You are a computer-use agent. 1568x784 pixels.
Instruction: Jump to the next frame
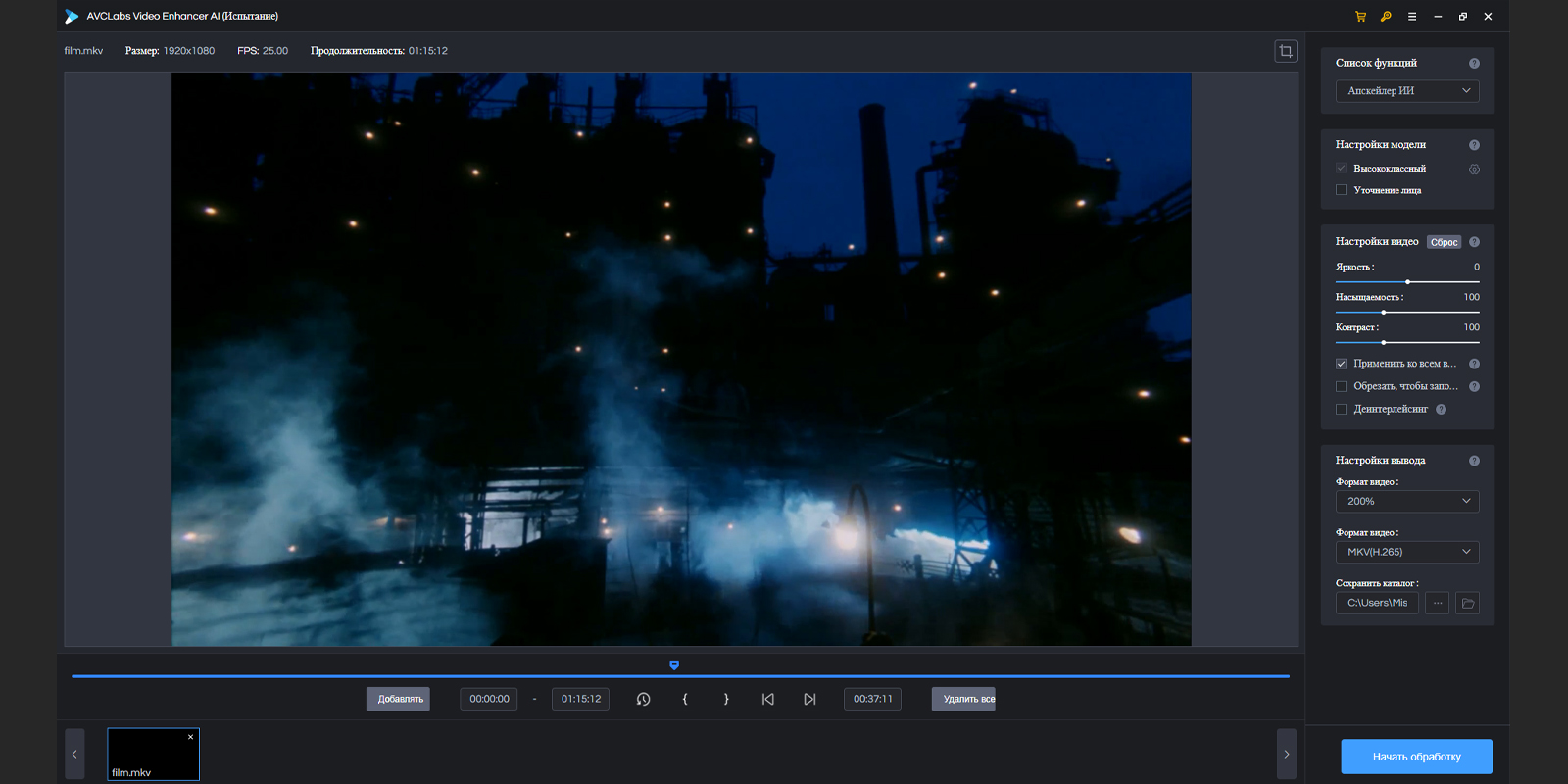pyautogui.click(x=809, y=699)
